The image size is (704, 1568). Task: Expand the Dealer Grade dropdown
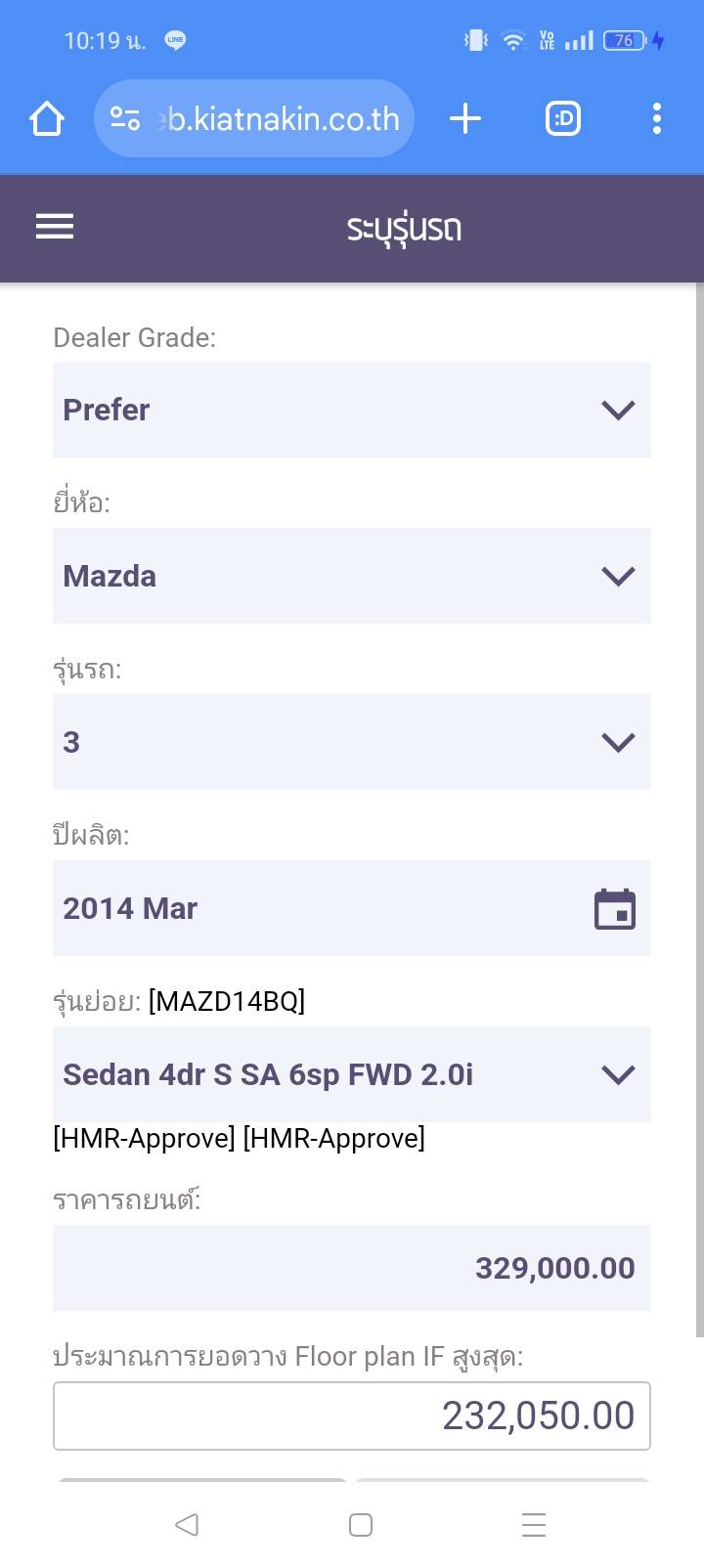pos(352,410)
